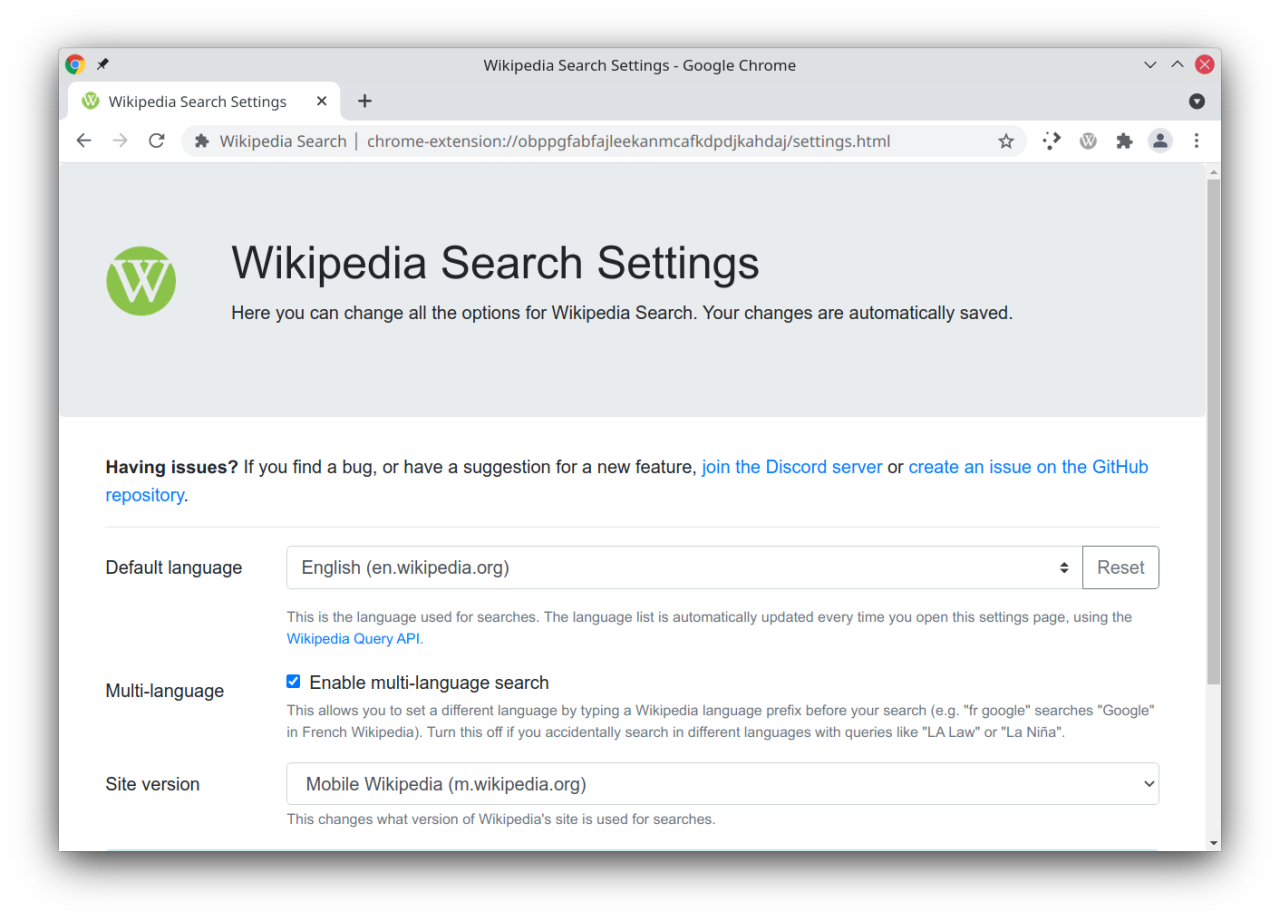
Task: Click the green Wikipedia W logo in the header
Action: click(x=141, y=281)
